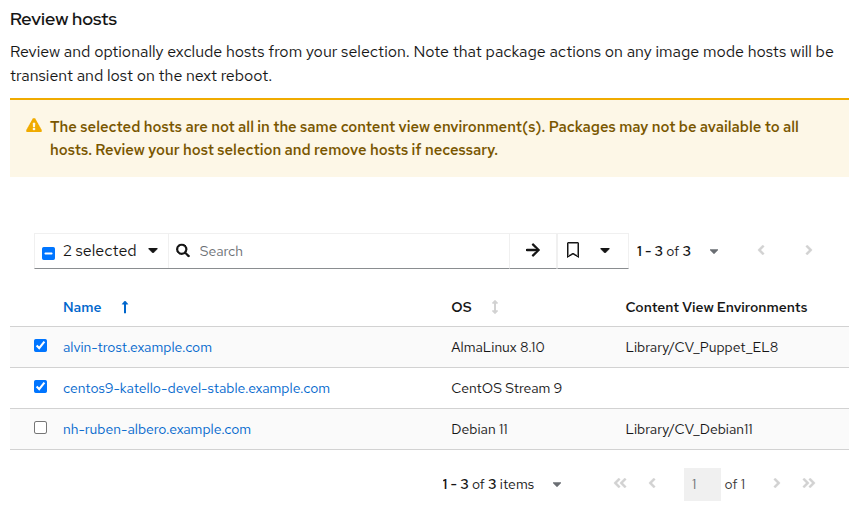Jump to last page in bottom pagination
Viewport: 858px width, 520px height.
[x=809, y=483]
